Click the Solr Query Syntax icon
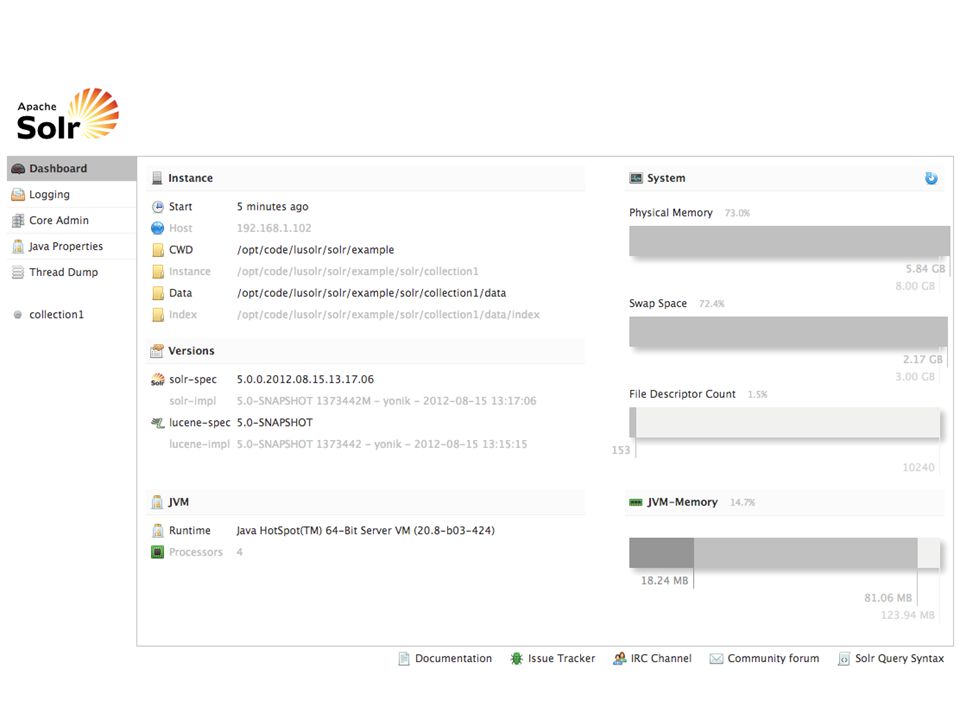 tap(844, 659)
